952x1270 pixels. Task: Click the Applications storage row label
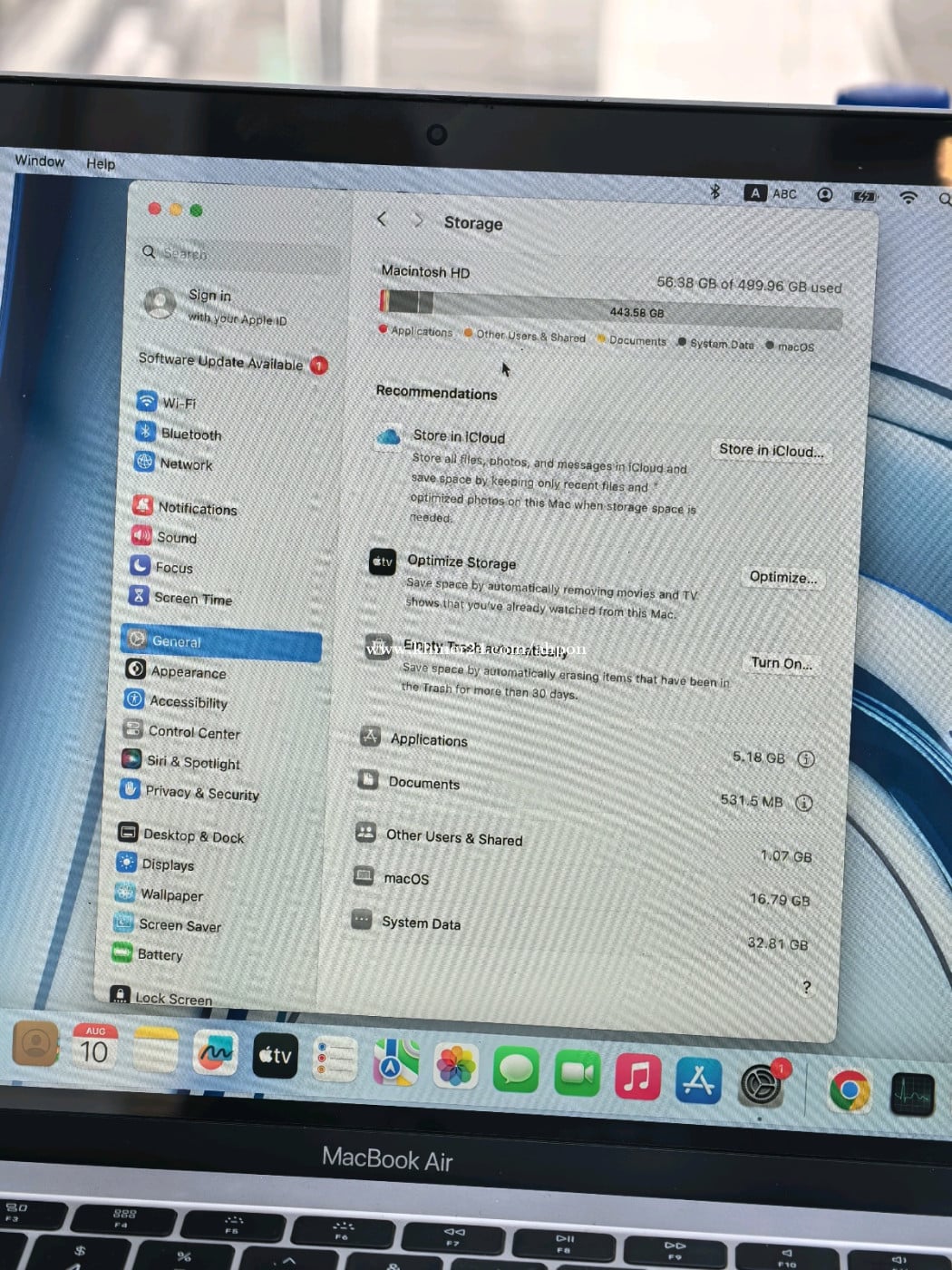click(429, 740)
